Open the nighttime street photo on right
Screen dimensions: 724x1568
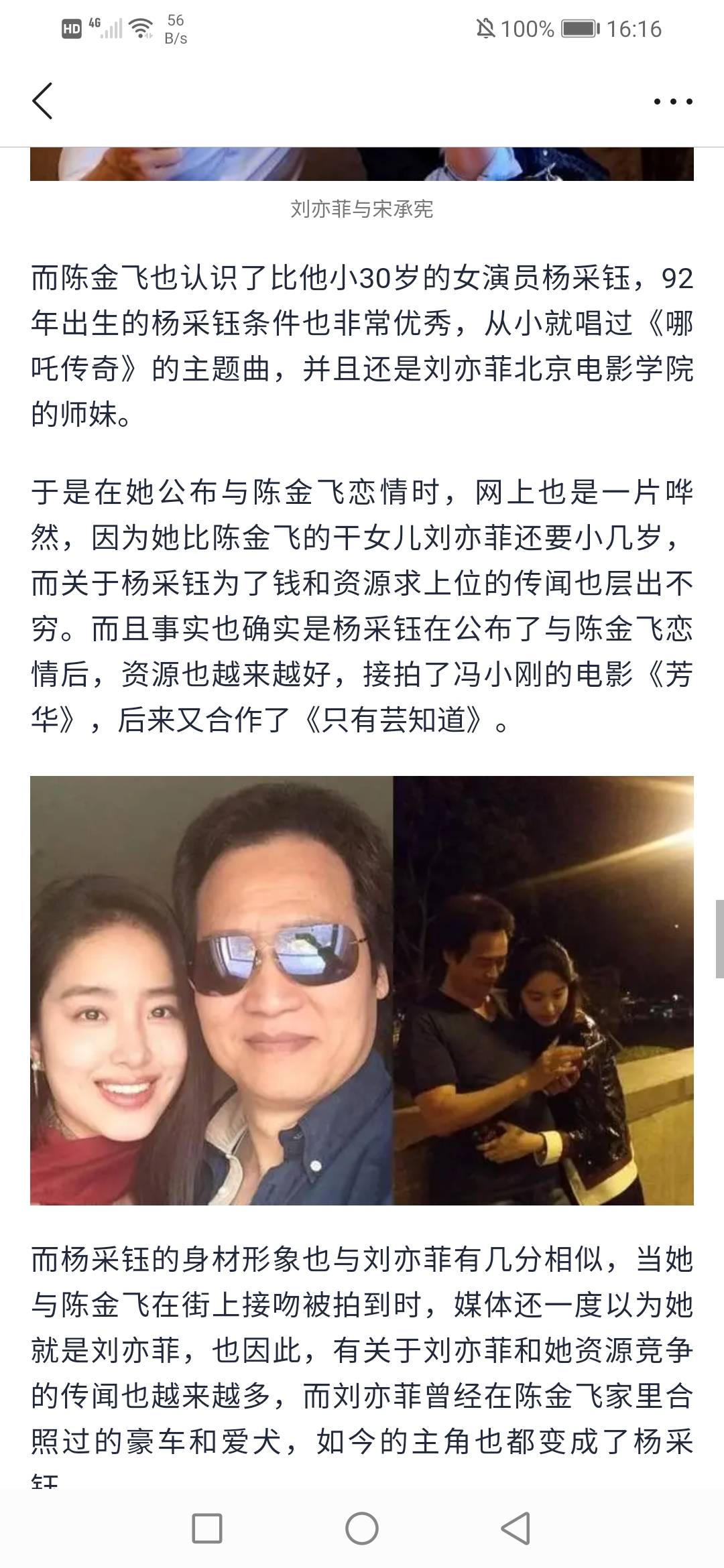(x=544, y=990)
